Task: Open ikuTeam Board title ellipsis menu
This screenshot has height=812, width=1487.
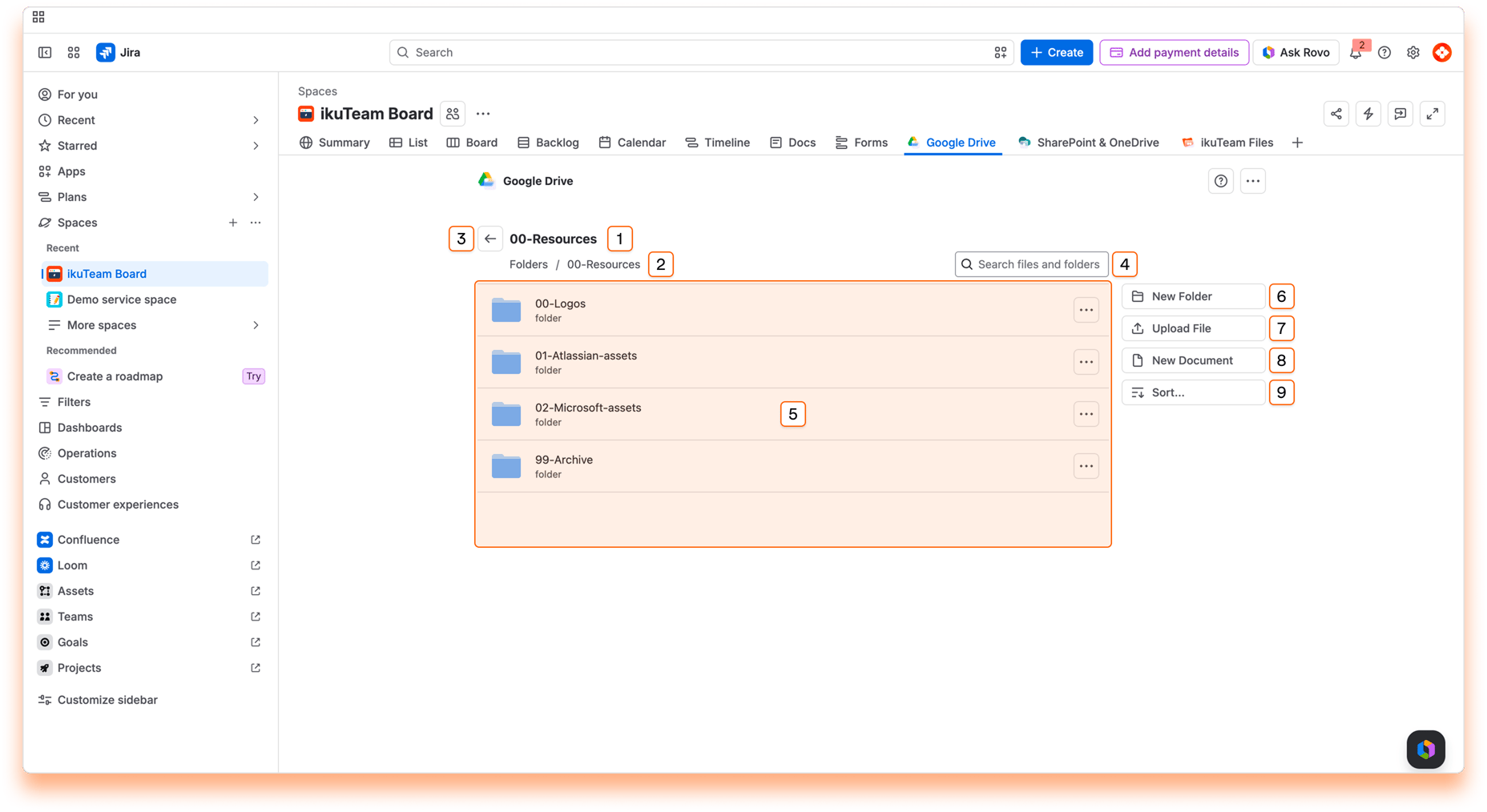Action: 483,114
